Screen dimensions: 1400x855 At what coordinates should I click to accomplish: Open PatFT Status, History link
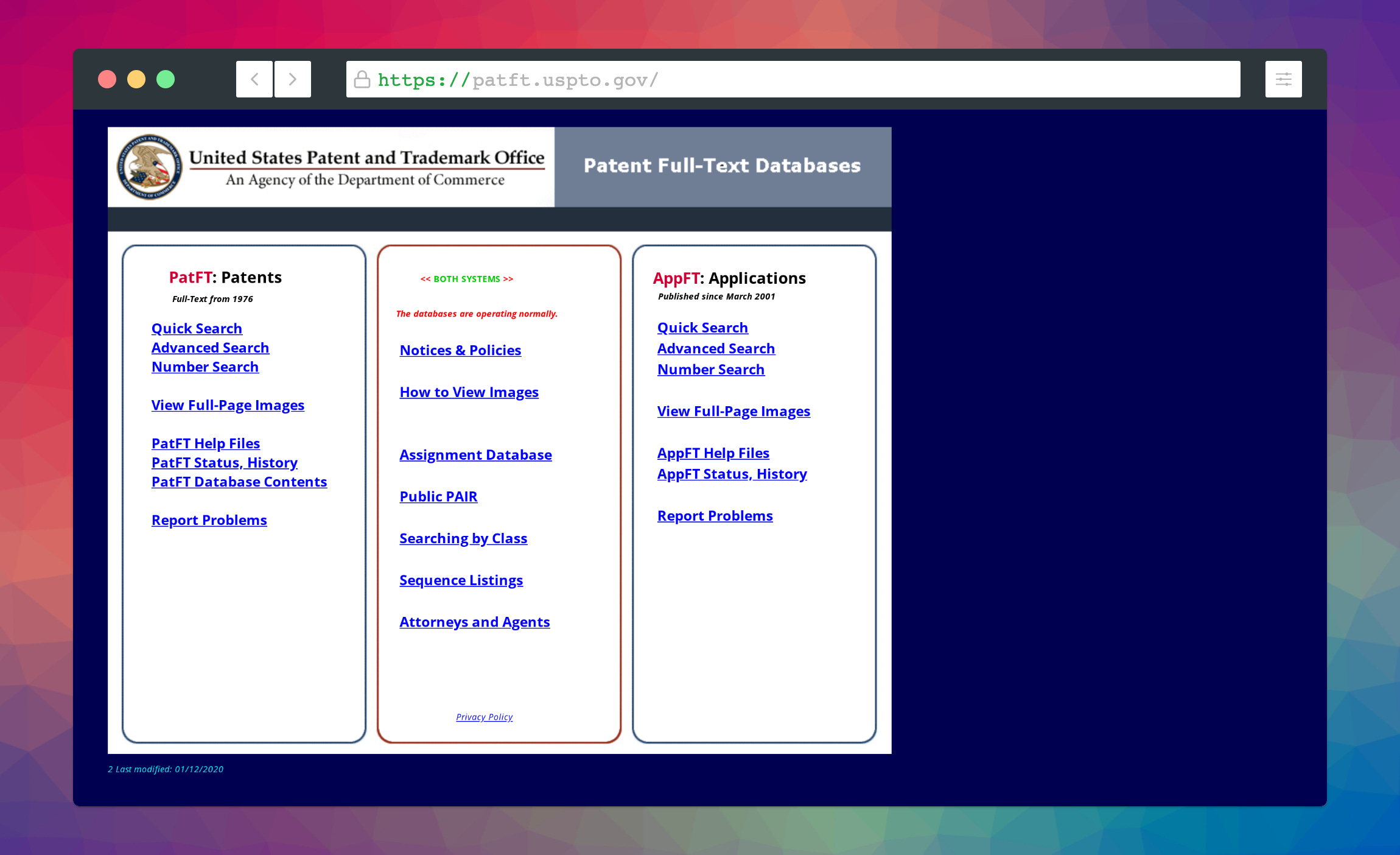coord(225,463)
